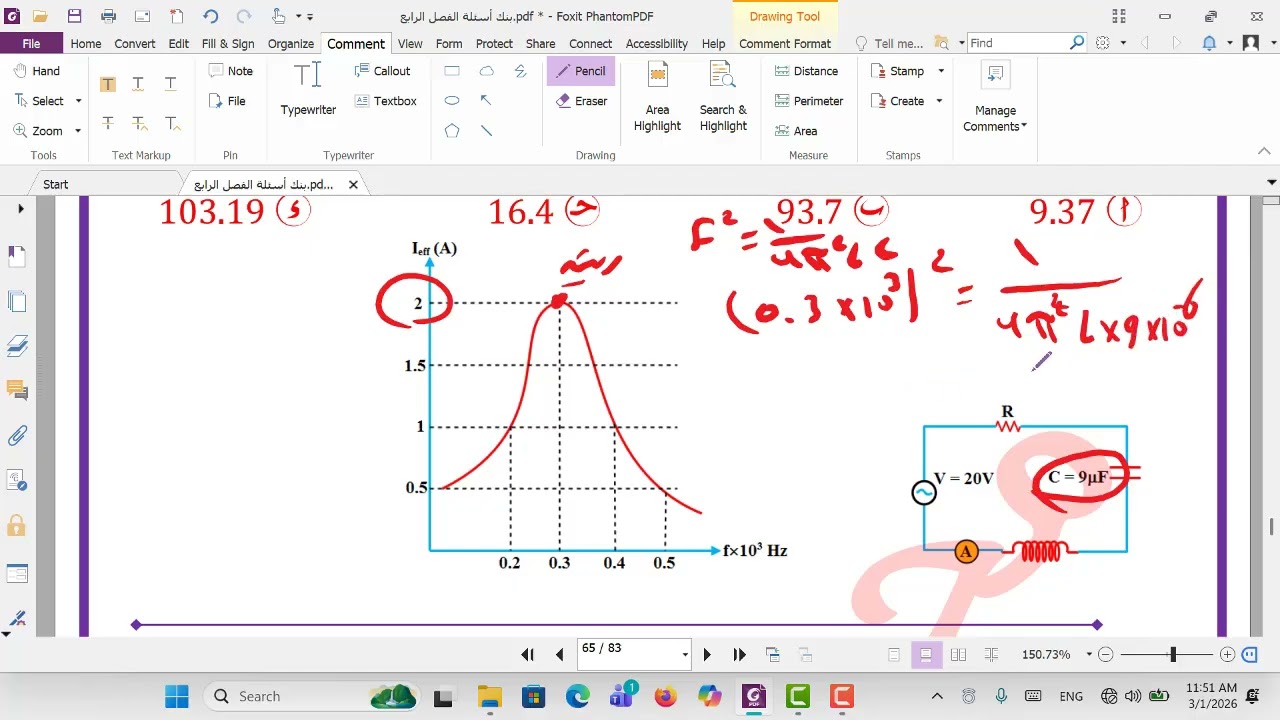Go to the previous page
The width and height of the screenshot is (1280, 720).
[559, 655]
